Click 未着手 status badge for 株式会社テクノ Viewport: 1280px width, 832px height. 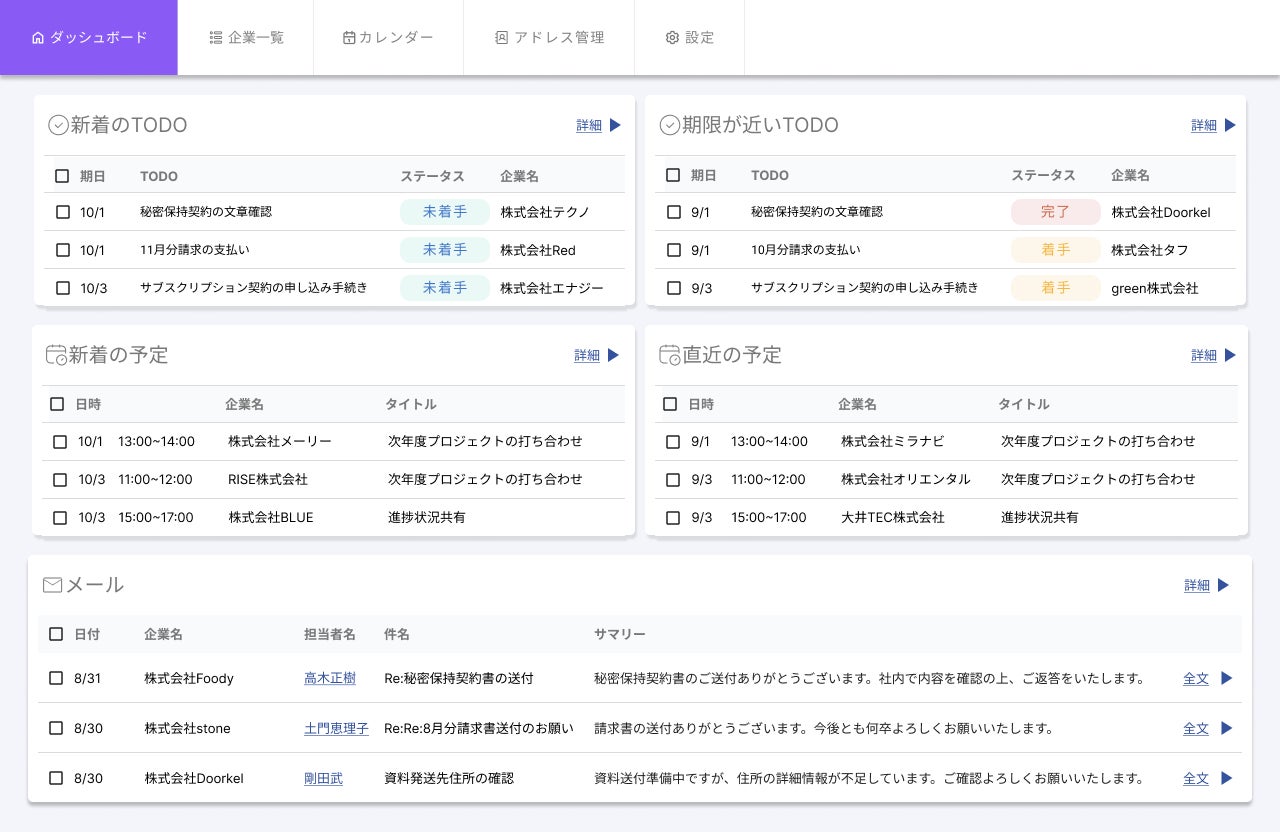(x=445, y=212)
